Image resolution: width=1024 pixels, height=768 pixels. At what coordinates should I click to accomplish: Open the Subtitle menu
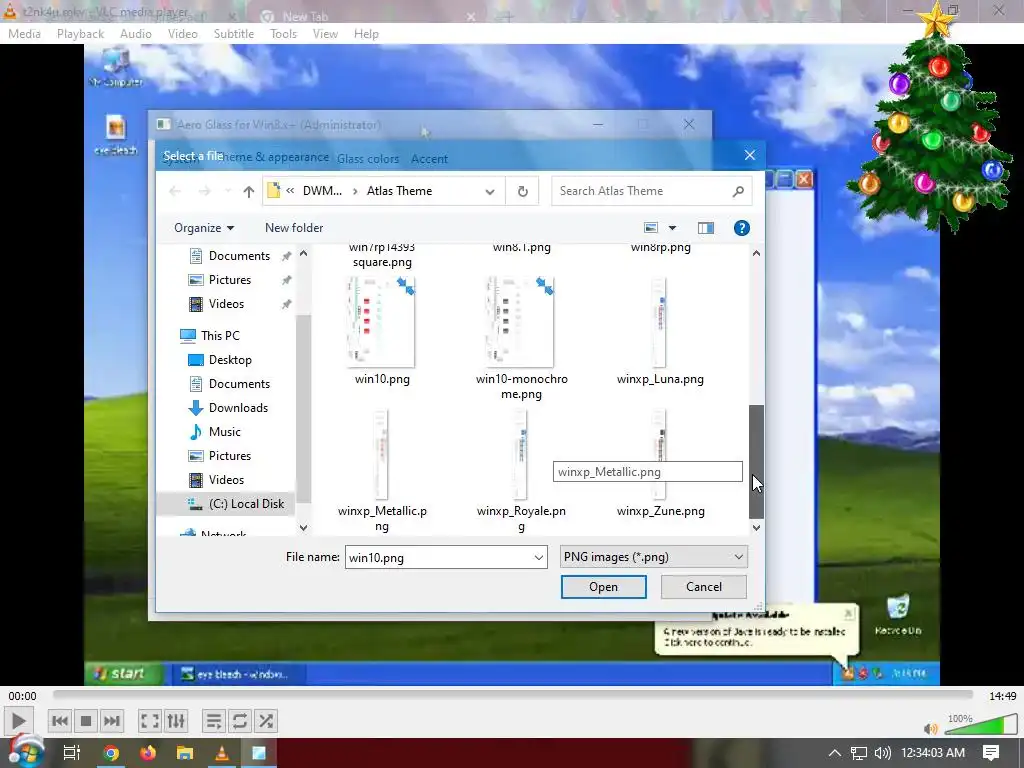(234, 34)
